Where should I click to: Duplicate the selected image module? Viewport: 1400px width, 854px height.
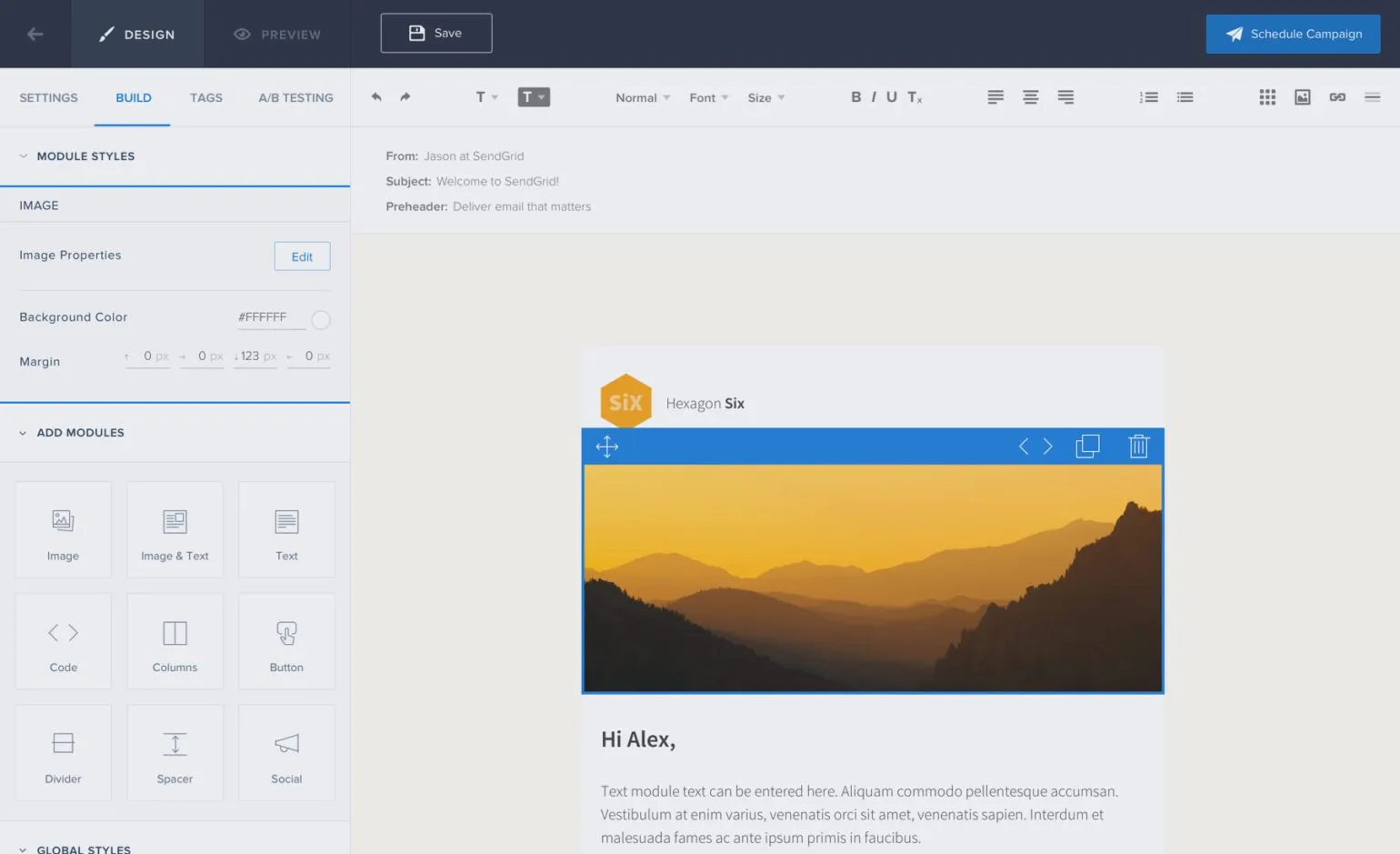[x=1087, y=447]
